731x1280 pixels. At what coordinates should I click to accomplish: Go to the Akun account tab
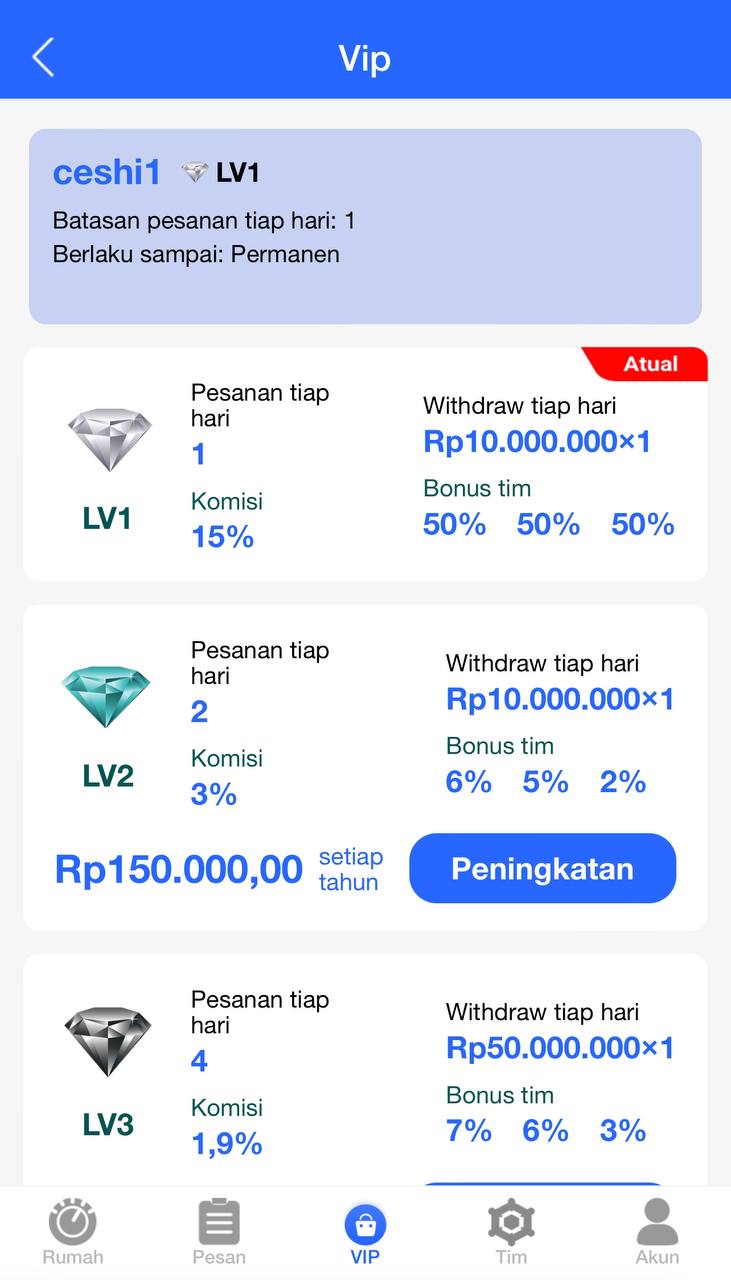click(657, 1231)
